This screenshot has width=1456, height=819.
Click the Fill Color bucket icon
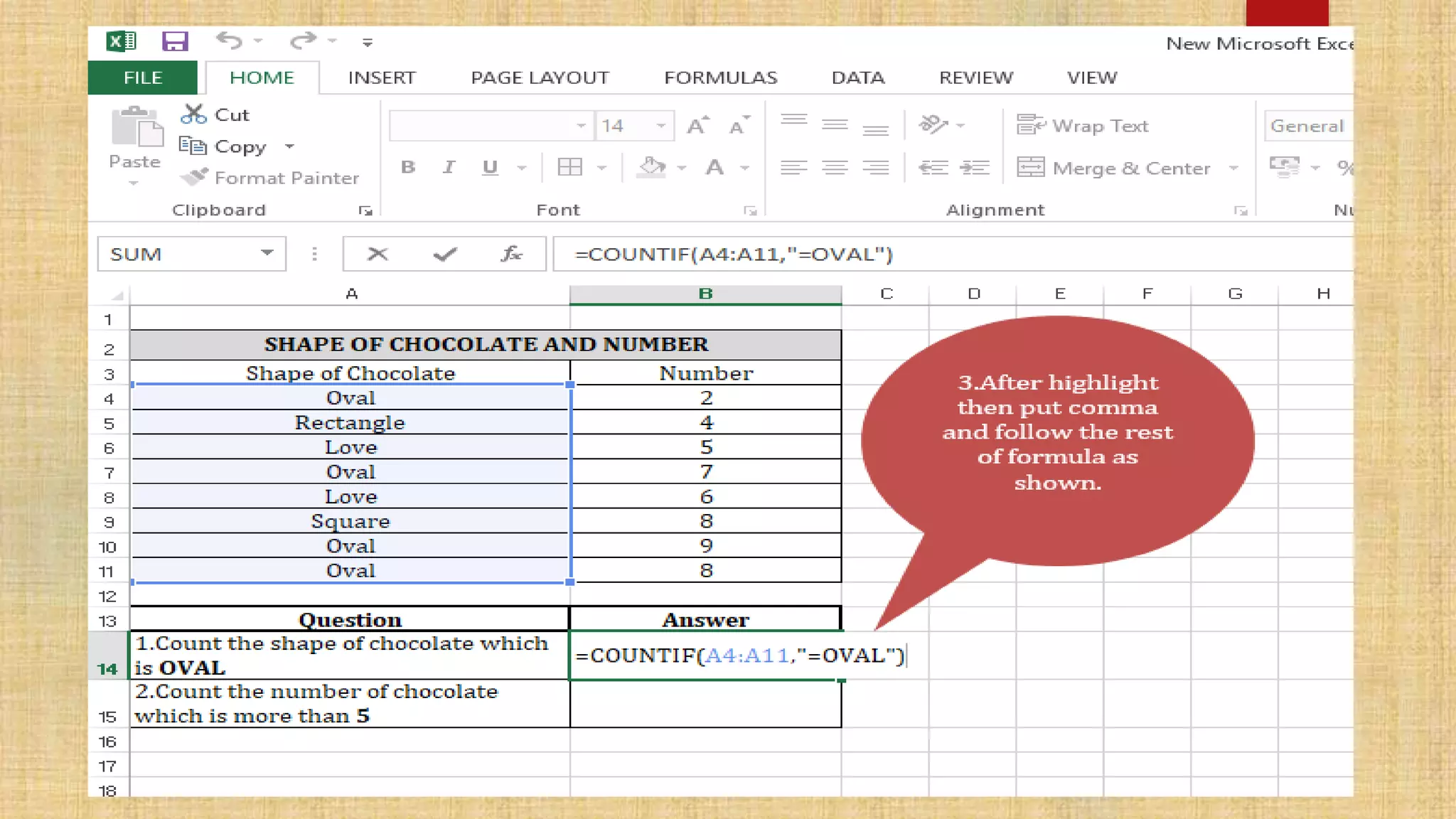[651, 168]
